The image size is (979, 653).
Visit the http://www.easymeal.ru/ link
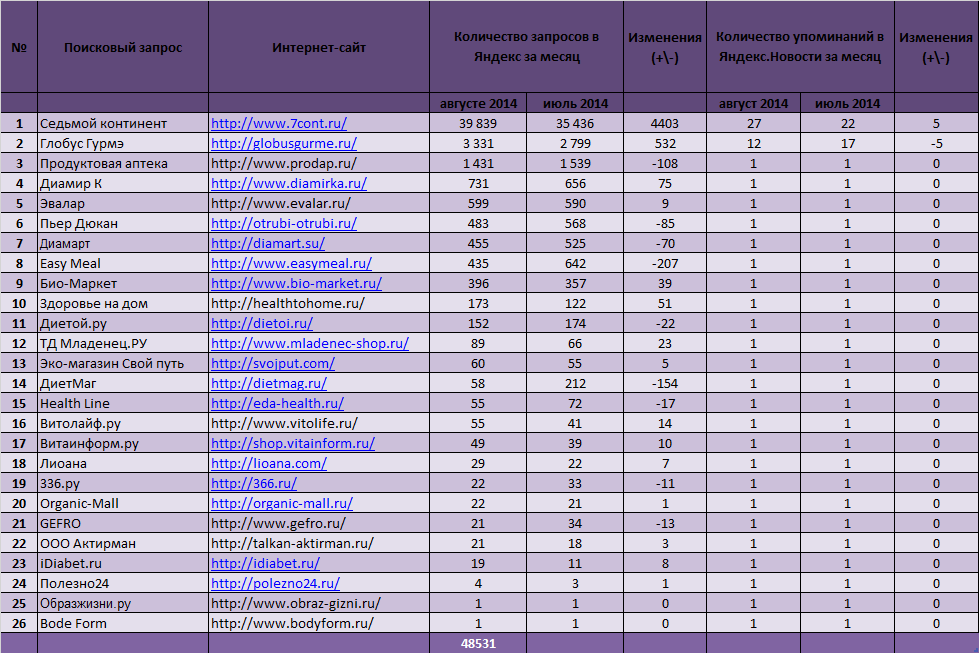(291, 263)
